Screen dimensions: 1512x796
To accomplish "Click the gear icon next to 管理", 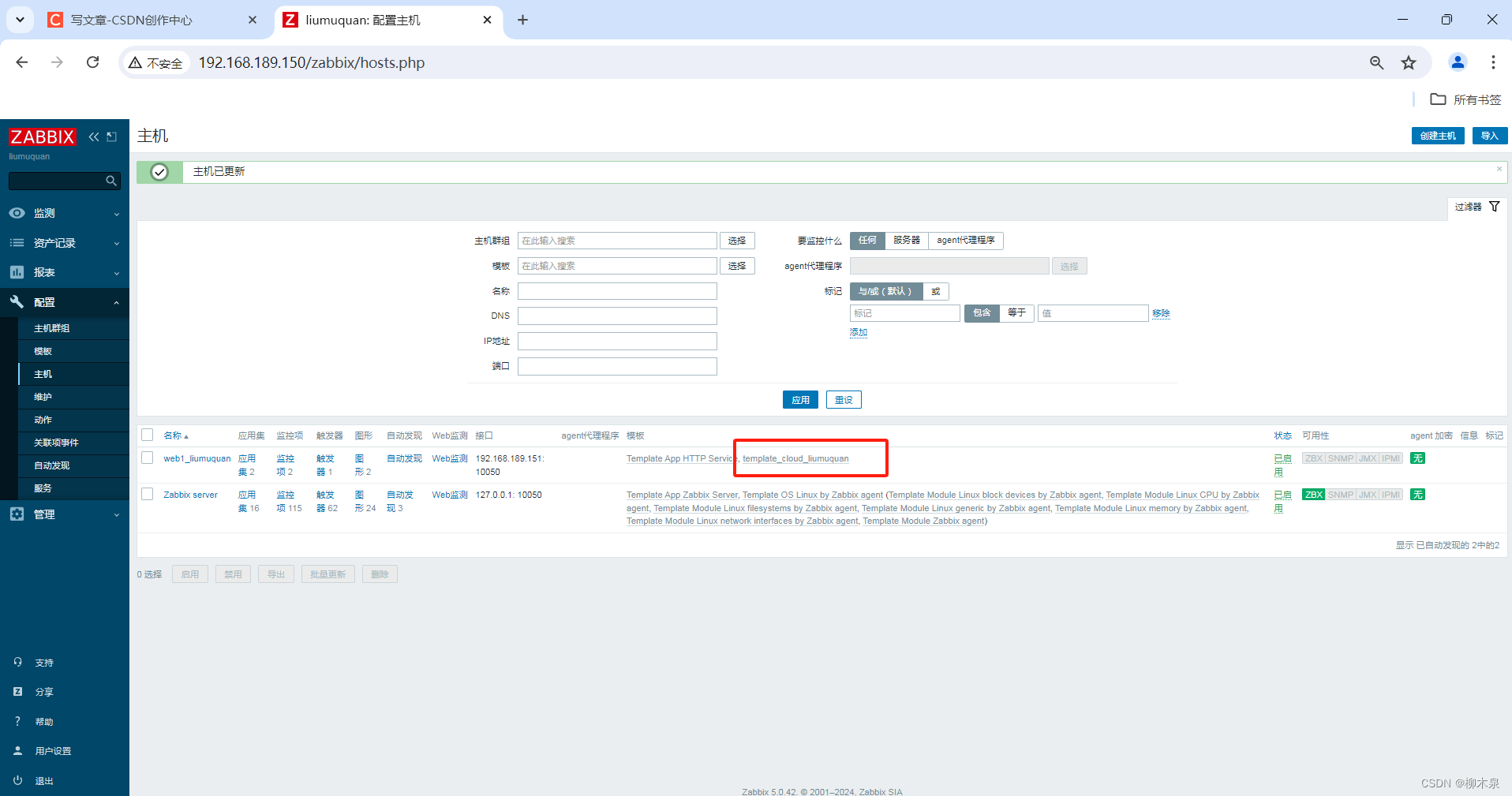I will tap(17, 514).
